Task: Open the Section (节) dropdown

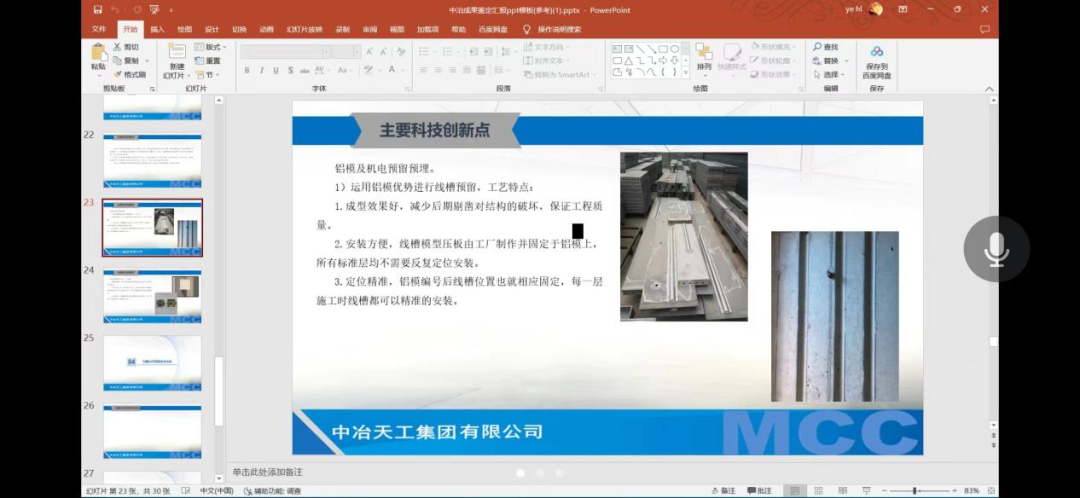Action: point(205,74)
